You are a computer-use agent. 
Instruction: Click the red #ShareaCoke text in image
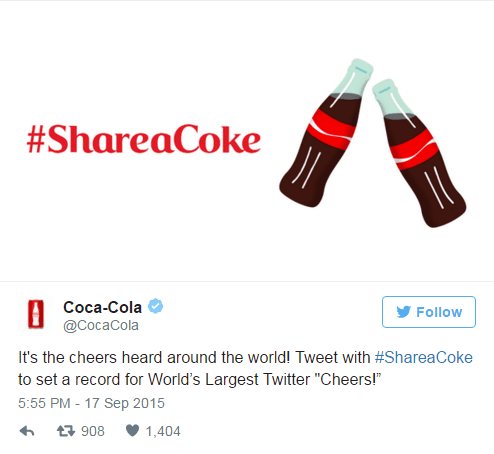[144, 139]
